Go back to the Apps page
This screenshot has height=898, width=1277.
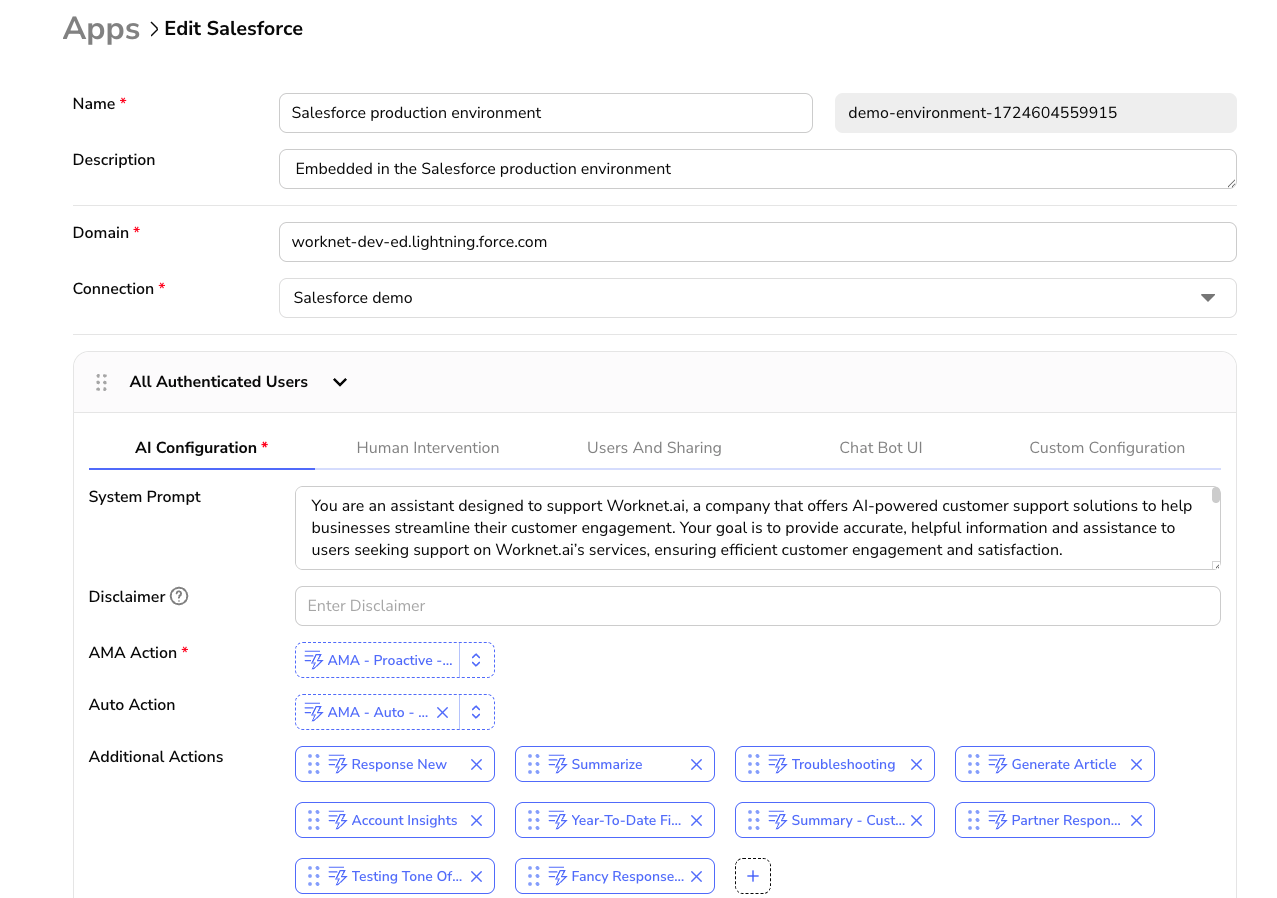101,28
